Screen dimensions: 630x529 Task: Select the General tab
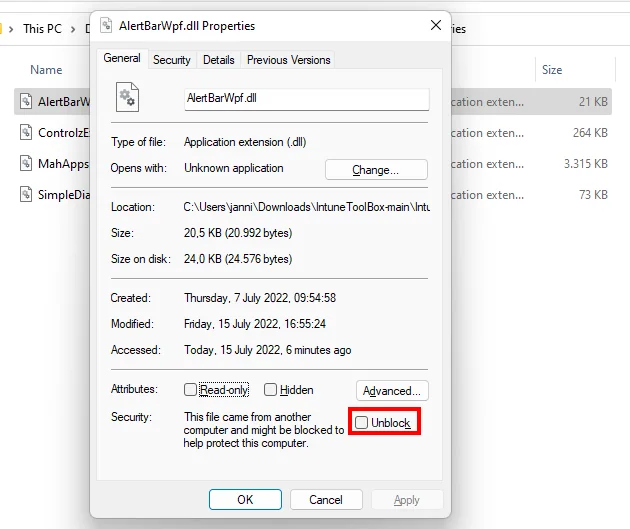point(122,58)
